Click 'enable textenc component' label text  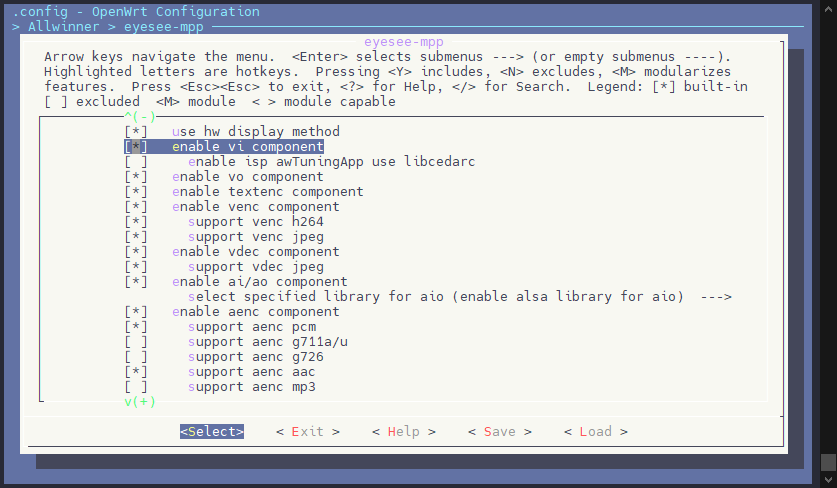pos(267,191)
